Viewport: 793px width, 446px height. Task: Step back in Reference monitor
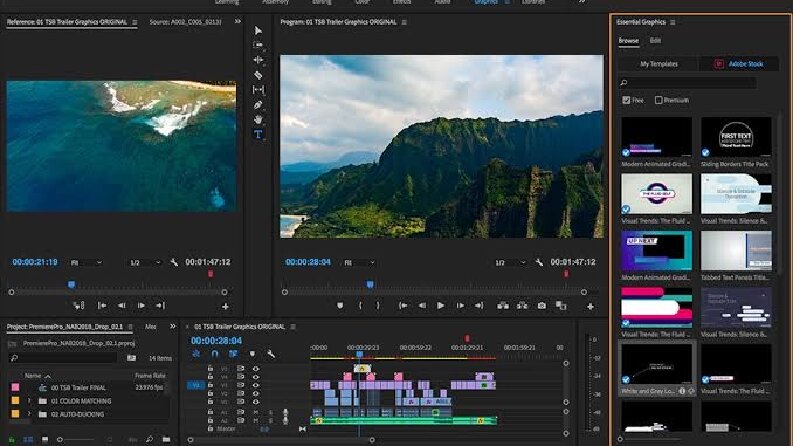(x=121, y=305)
